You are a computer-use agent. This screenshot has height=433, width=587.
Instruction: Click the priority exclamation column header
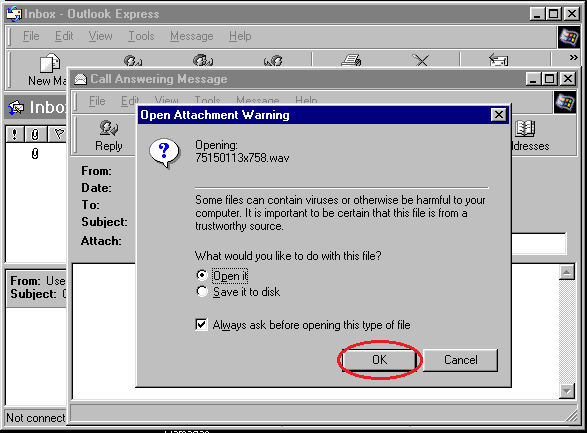click(14, 134)
